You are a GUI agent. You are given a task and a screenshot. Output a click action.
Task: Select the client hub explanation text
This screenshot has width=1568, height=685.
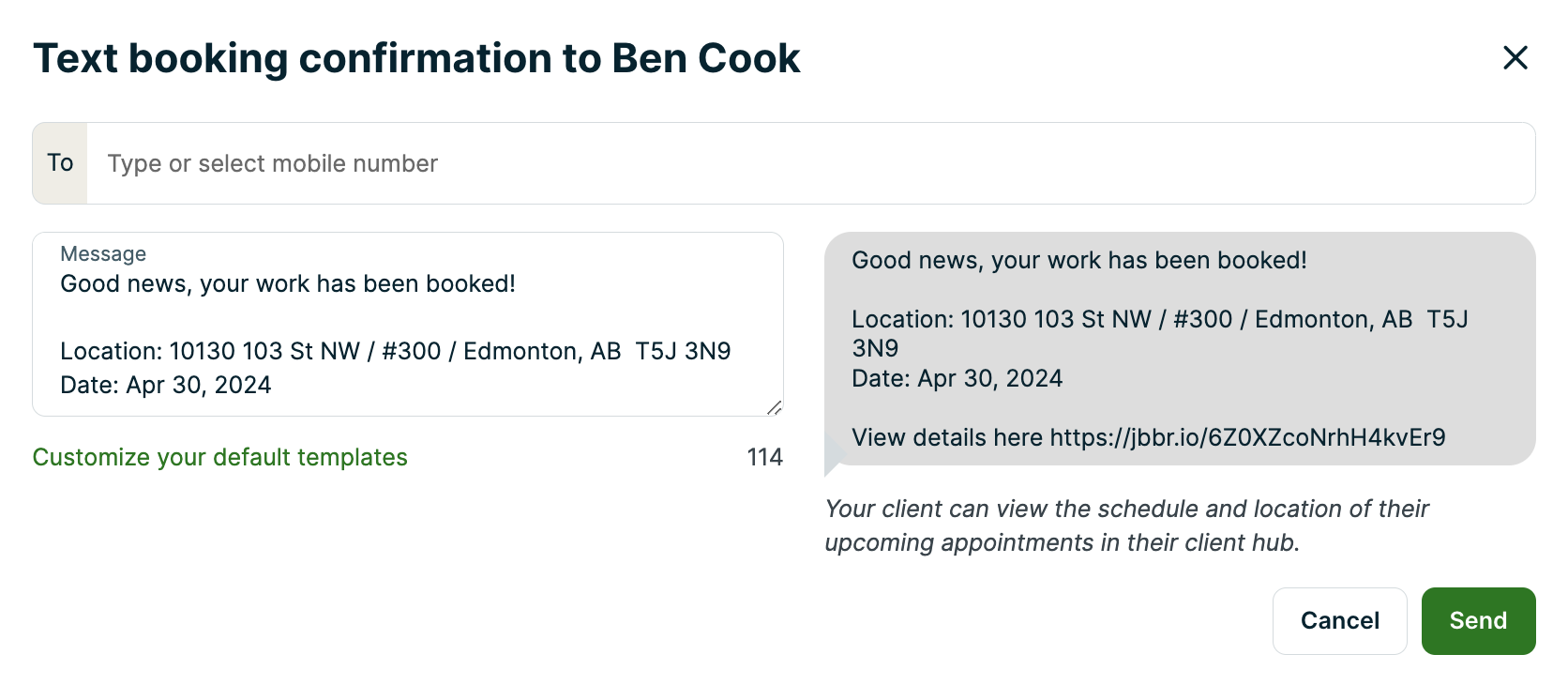1125,525
